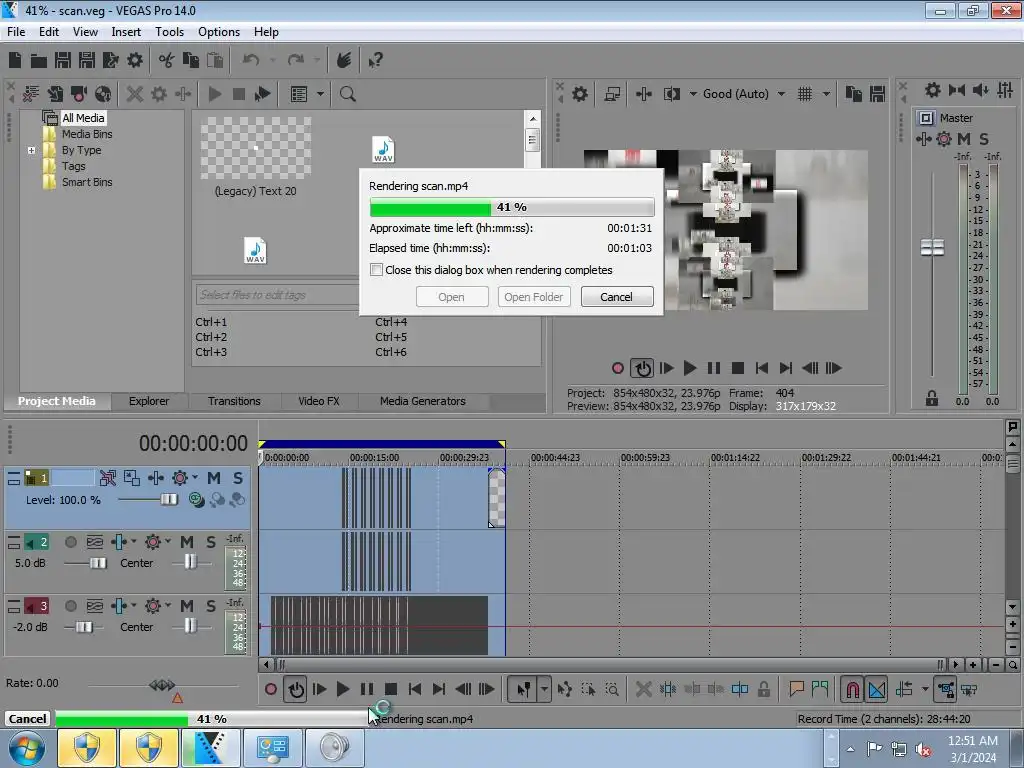
Task: Open Track 1 automation settings dropdown arrow
Action: pyautogui.click(x=195, y=477)
